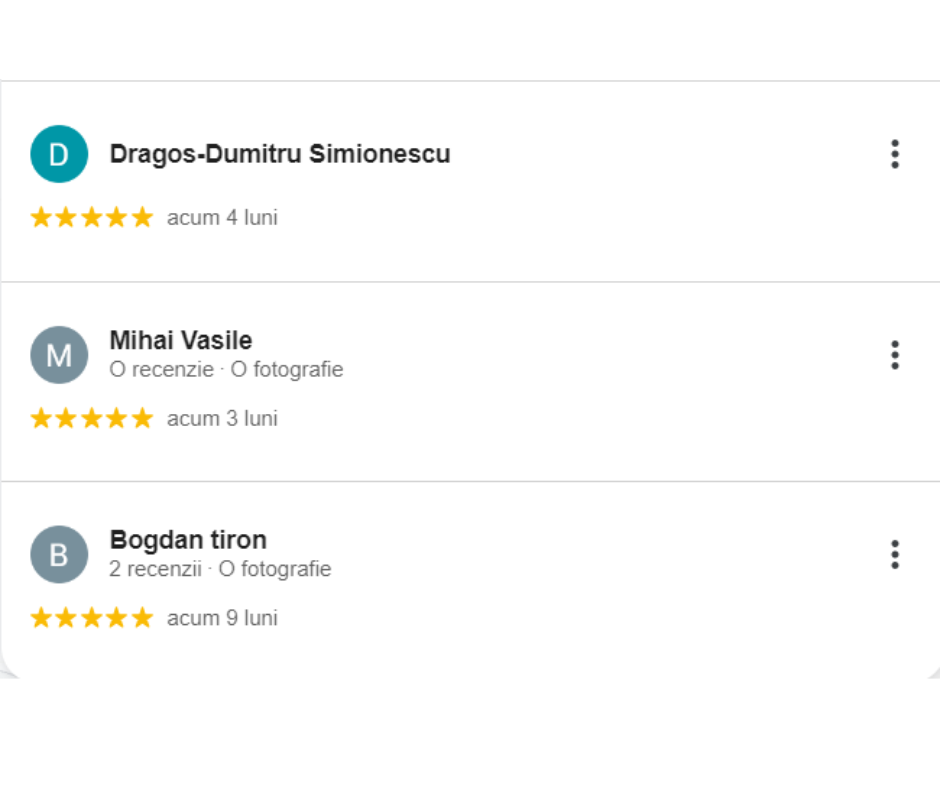
Task: Open three-dot menu on Mihai Vasile's review
Action: [894, 355]
